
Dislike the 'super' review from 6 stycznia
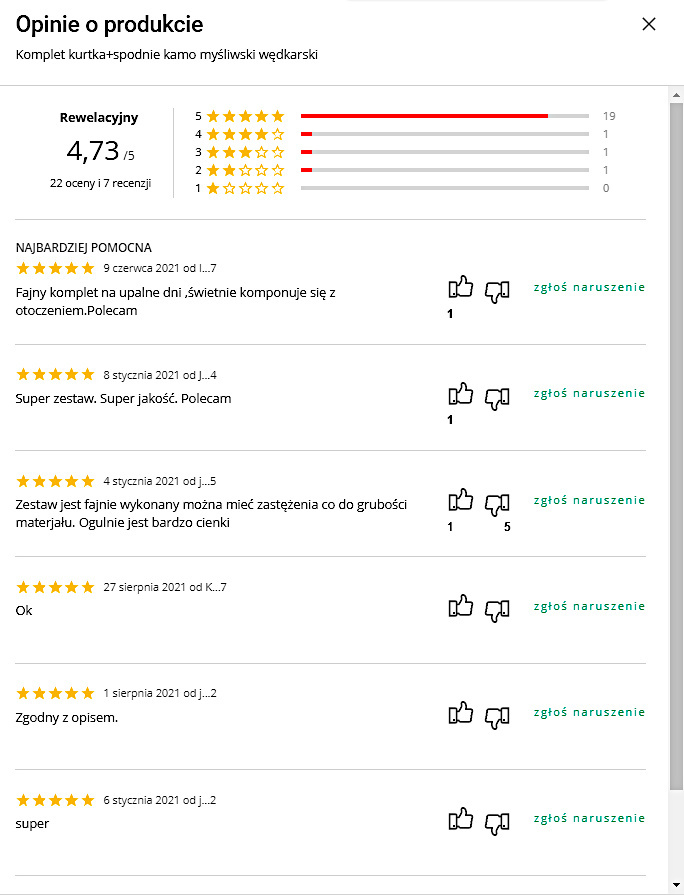coord(497,824)
